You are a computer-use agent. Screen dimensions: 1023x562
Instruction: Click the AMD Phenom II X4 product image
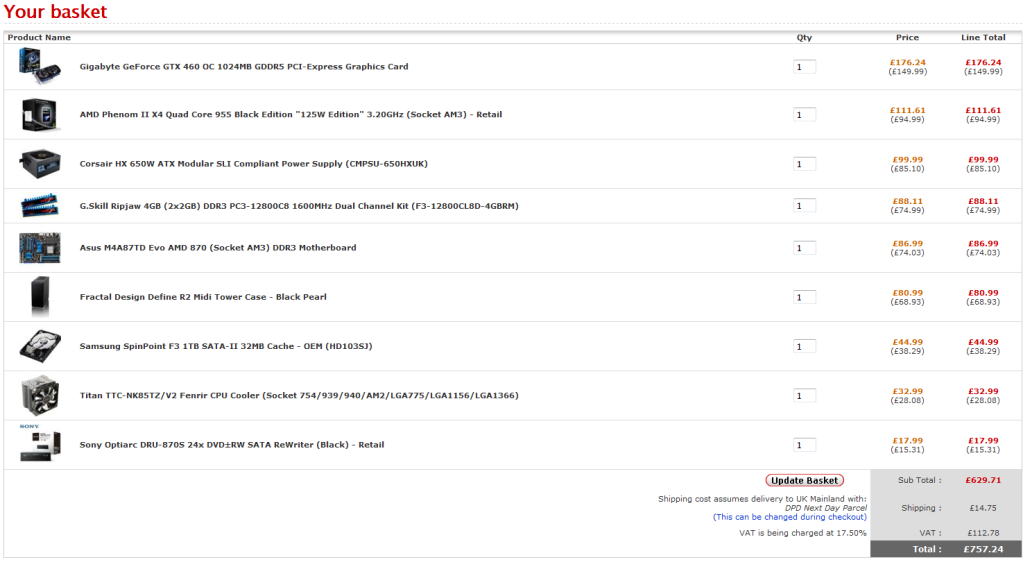[40, 115]
